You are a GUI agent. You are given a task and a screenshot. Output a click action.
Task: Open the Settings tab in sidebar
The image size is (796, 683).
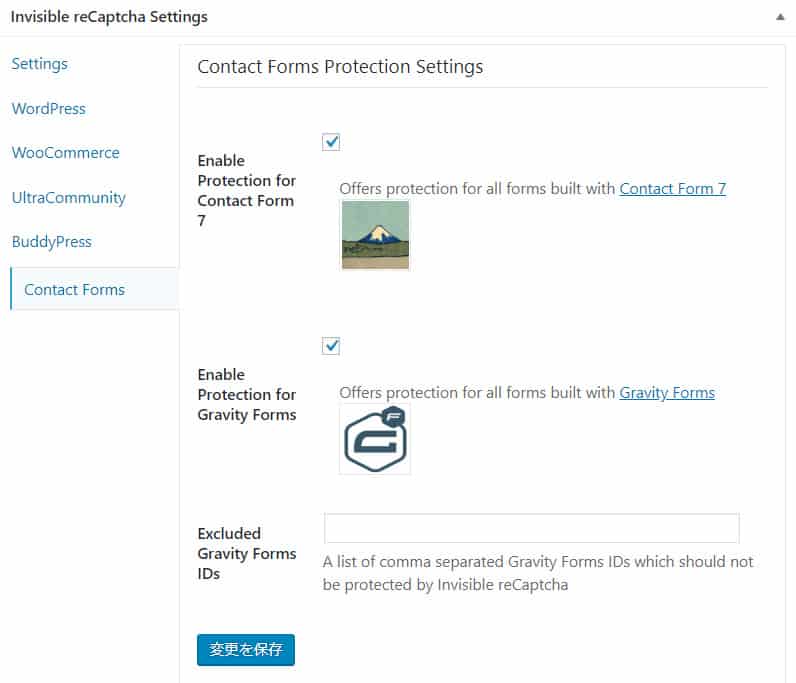(x=40, y=64)
